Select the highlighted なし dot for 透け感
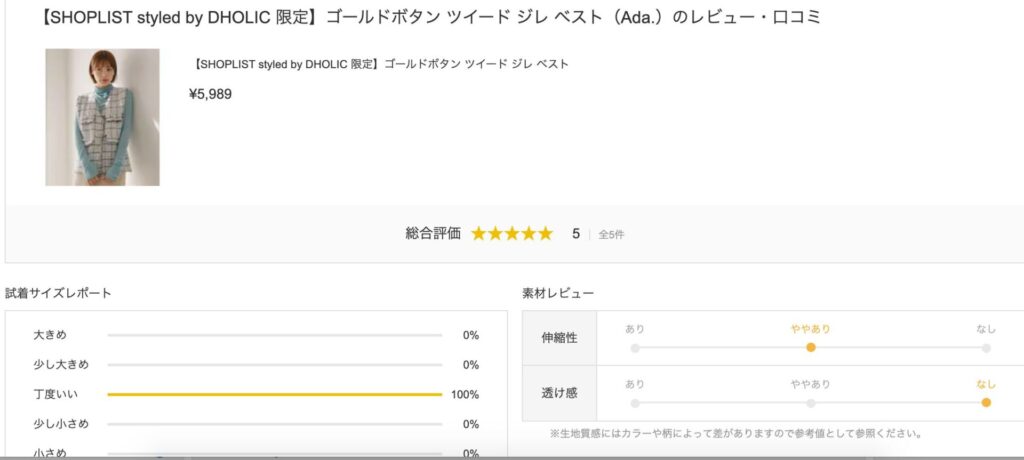Viewport: 1024px width, 460px height. click(986, 403)
